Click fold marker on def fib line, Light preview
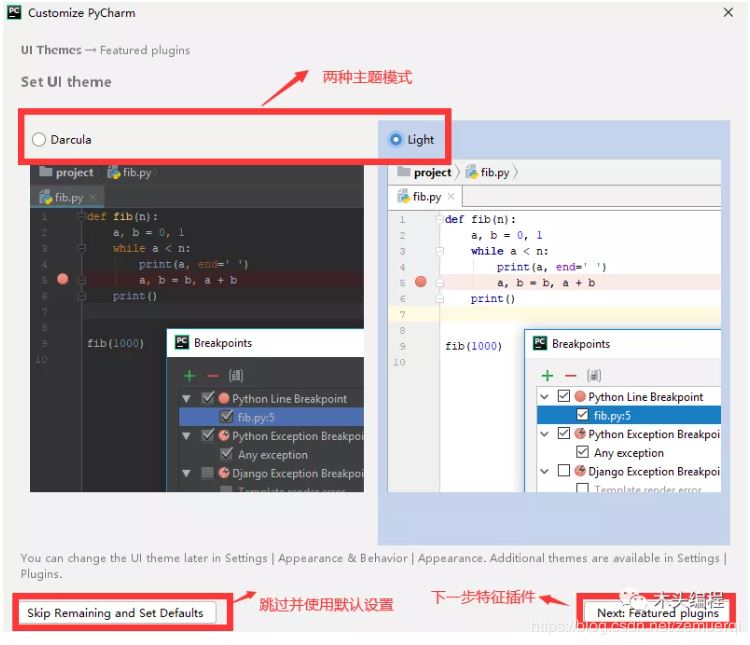The width and height of the screenshot is (750, 645). (440, 219)
